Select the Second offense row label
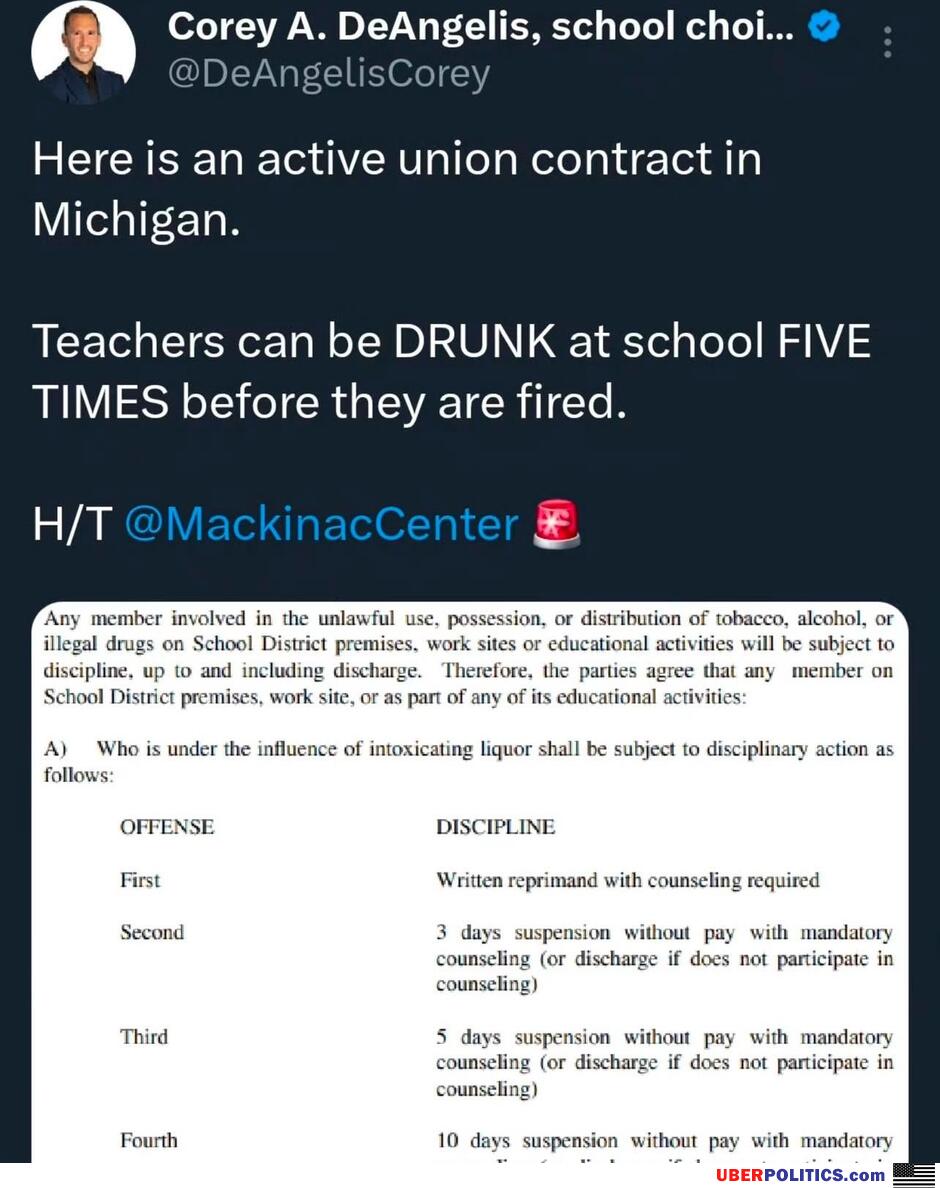 pos(152,932)
